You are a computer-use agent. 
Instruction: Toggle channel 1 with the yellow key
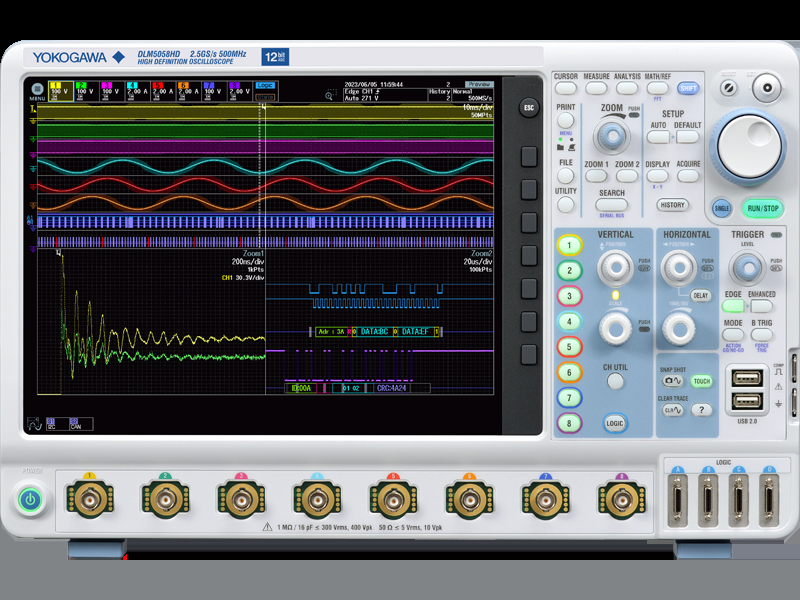[x=569, y=245]
